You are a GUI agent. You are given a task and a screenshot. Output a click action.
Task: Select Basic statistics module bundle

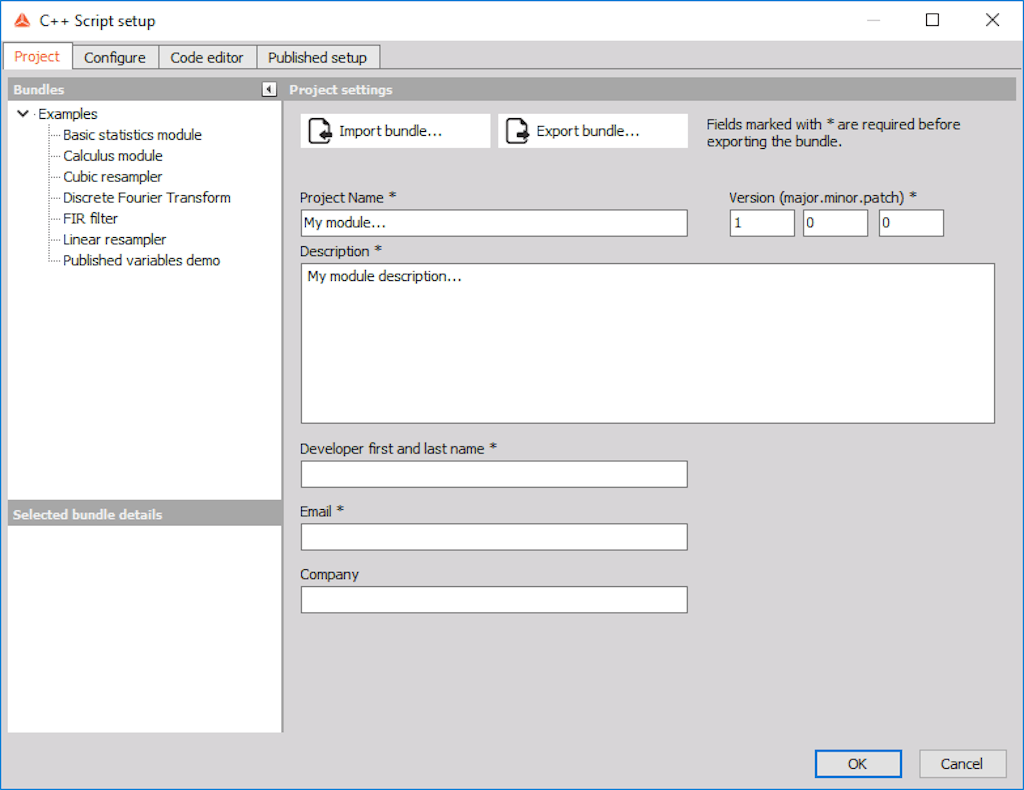[133, 135]
